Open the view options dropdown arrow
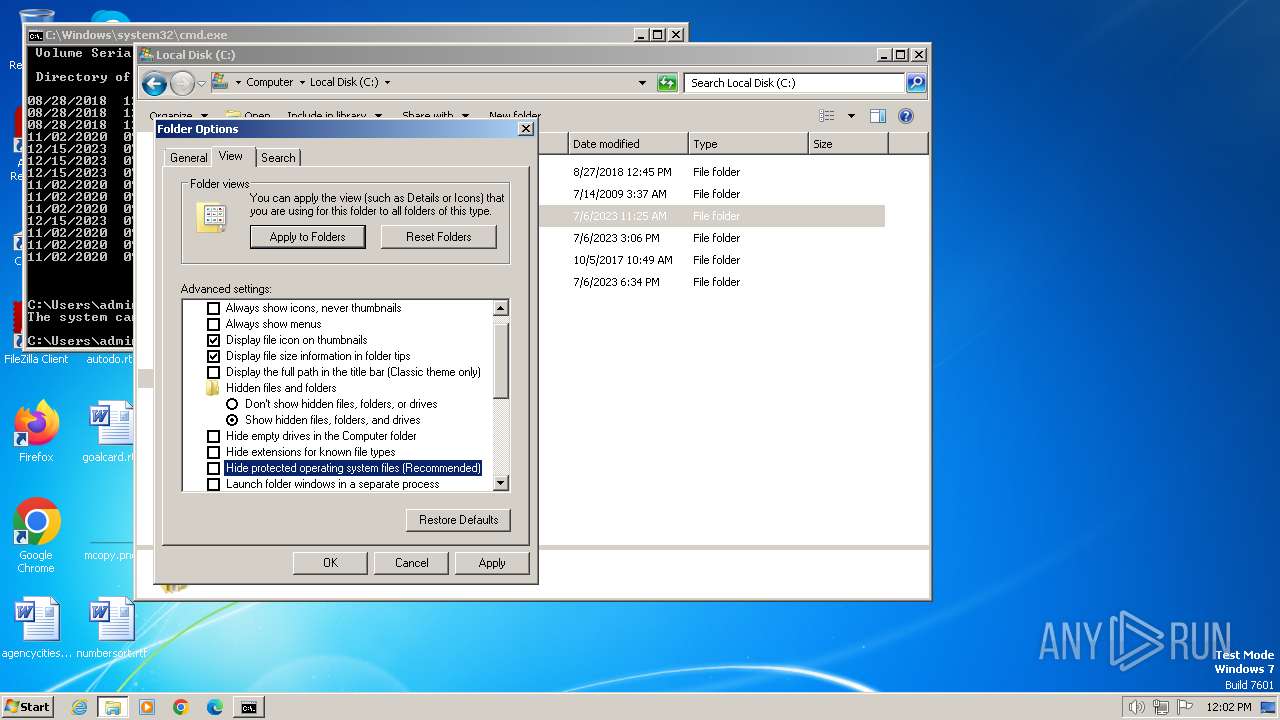The height and width of the screenshot is (720, 1280). [x=851, y=116]
